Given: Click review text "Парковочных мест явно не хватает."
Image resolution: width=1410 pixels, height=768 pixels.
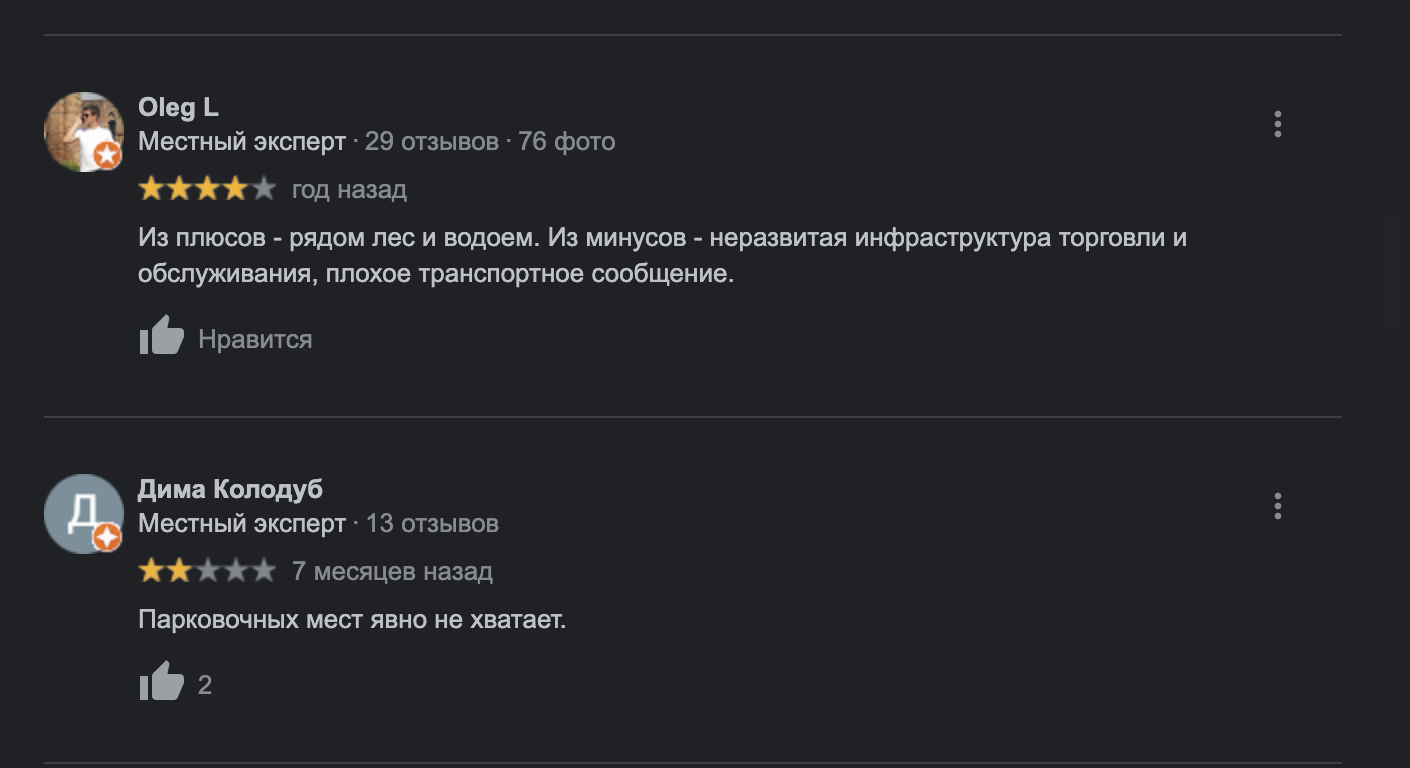Looking at the screenshot, I should [x=352, y=620].
